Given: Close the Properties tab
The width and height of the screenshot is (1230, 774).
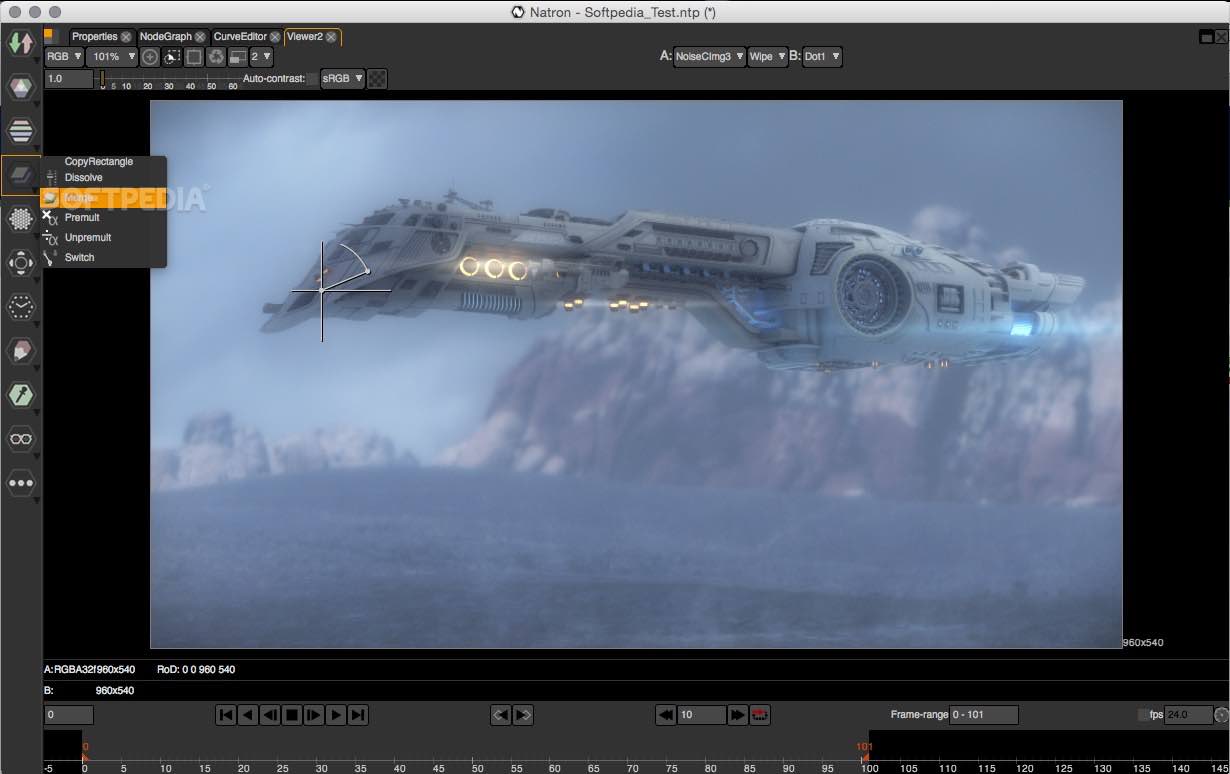Looking at the screenshot, I should click(x=126, y=37).
